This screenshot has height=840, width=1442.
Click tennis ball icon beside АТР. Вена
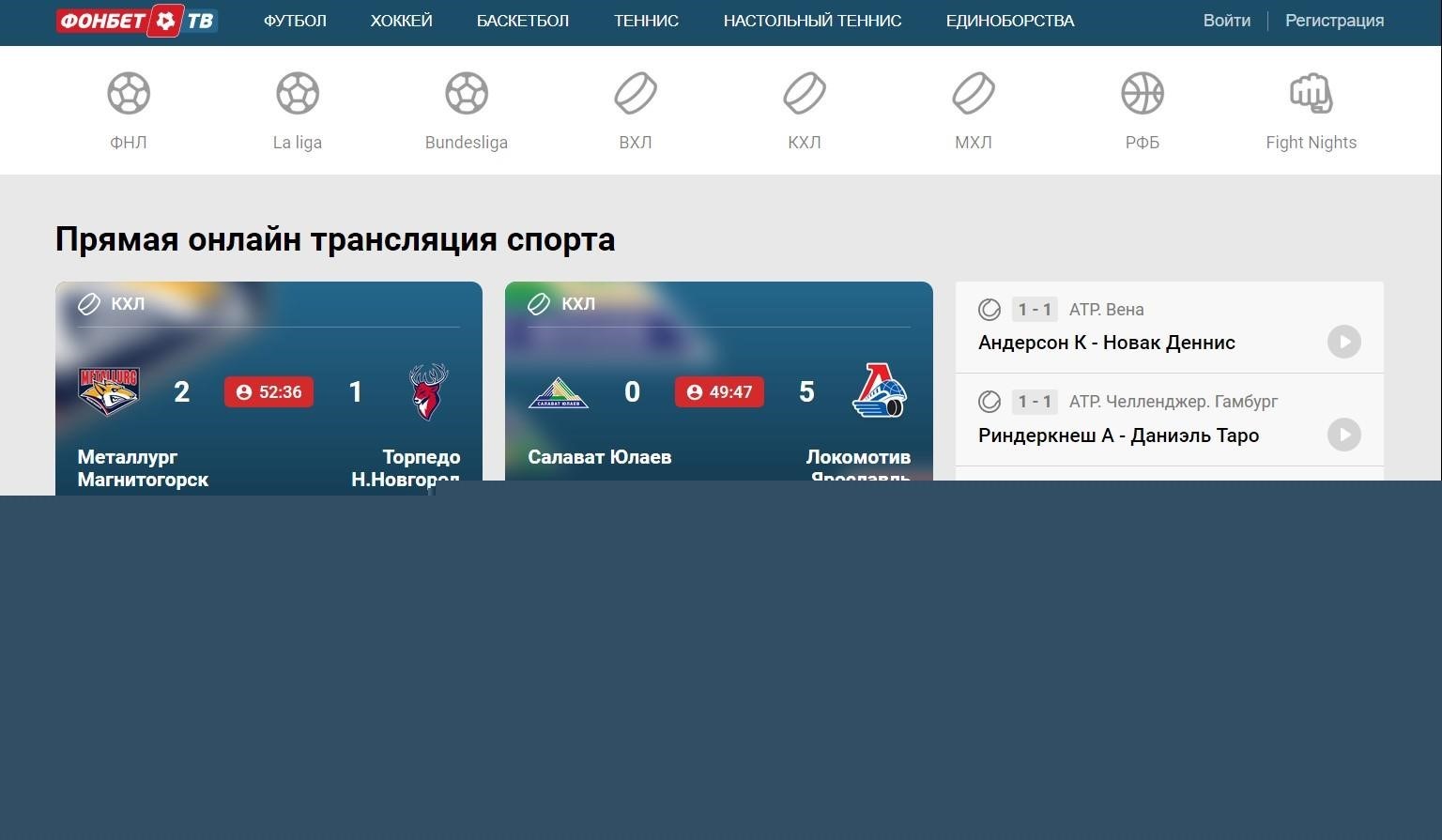pos(989,309)
